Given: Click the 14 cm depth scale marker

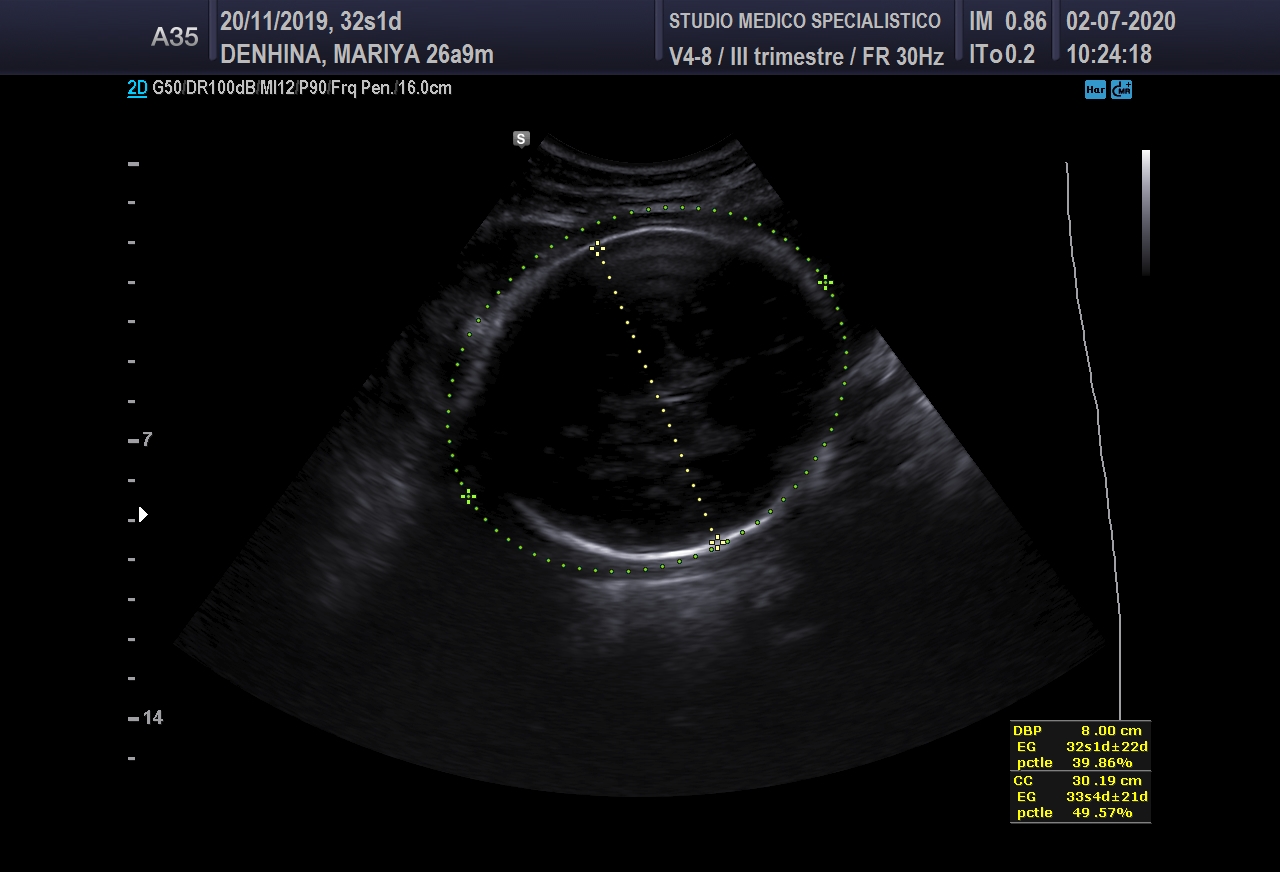Looking at the screenshot, I should [150, 718].
